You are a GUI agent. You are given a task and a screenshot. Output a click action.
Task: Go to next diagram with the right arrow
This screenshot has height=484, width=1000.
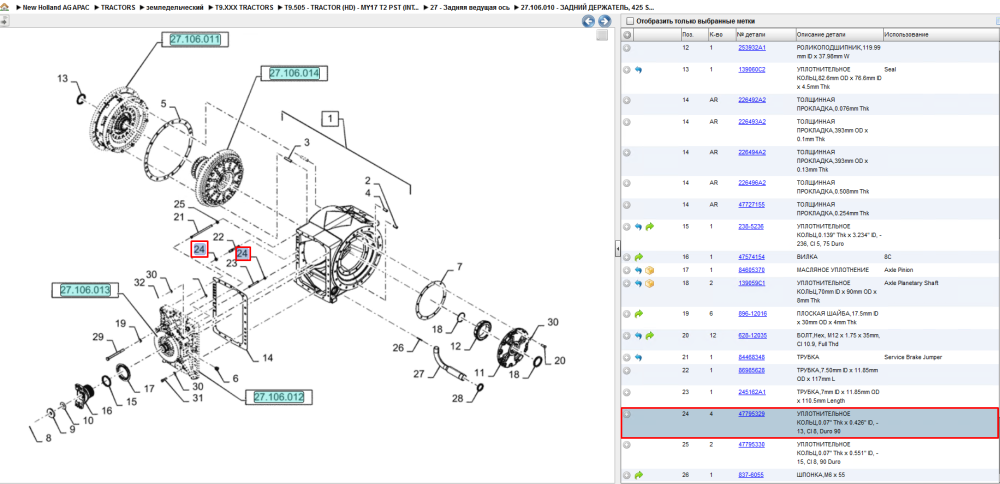pos(604,21)
